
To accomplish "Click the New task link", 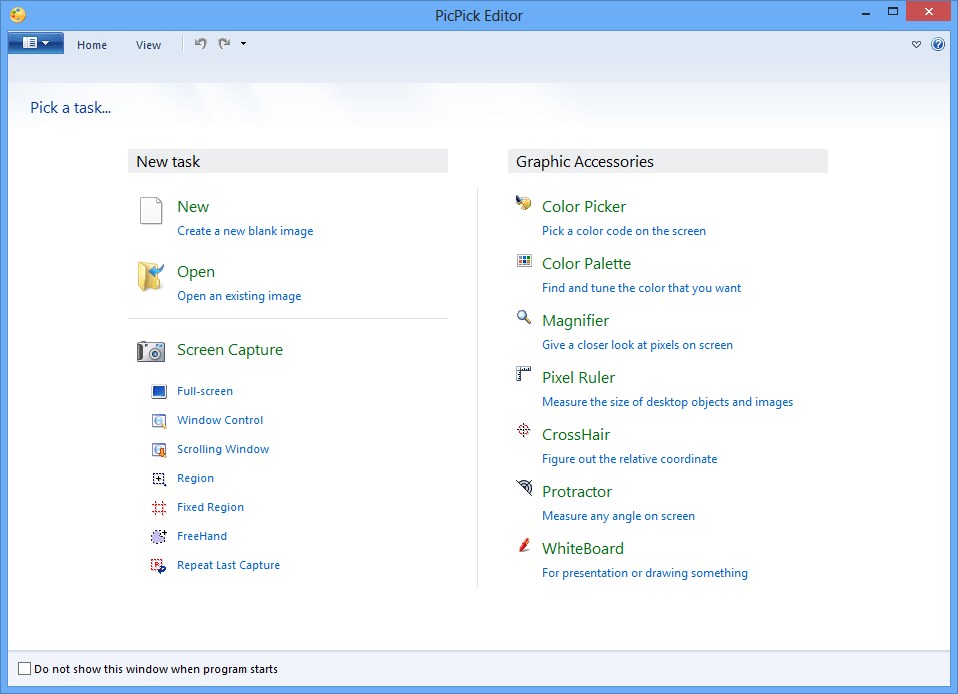I will (x=193, y=206).
